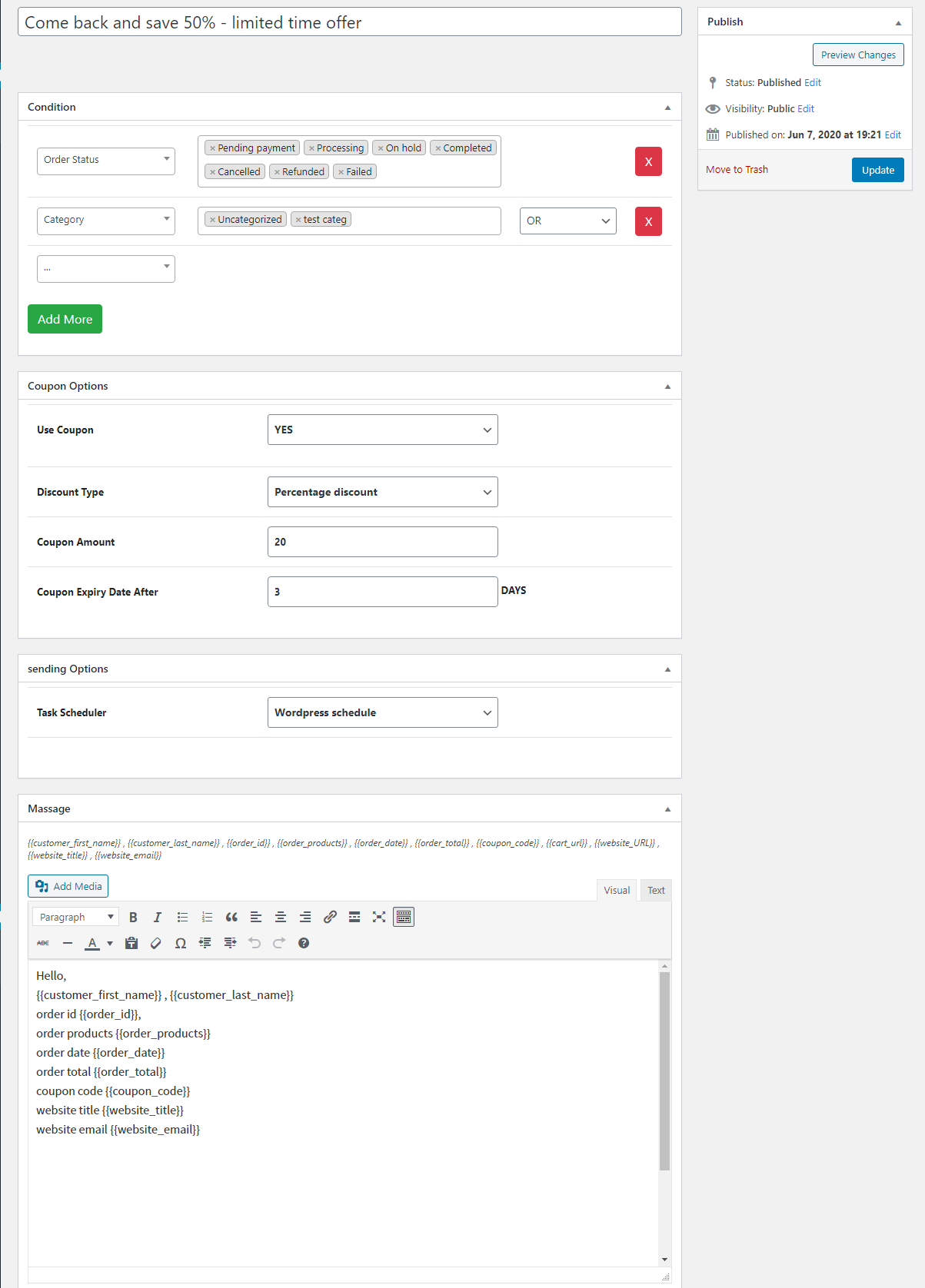
Task: Toggle bold formatting in editor
Action: [133, 917]
